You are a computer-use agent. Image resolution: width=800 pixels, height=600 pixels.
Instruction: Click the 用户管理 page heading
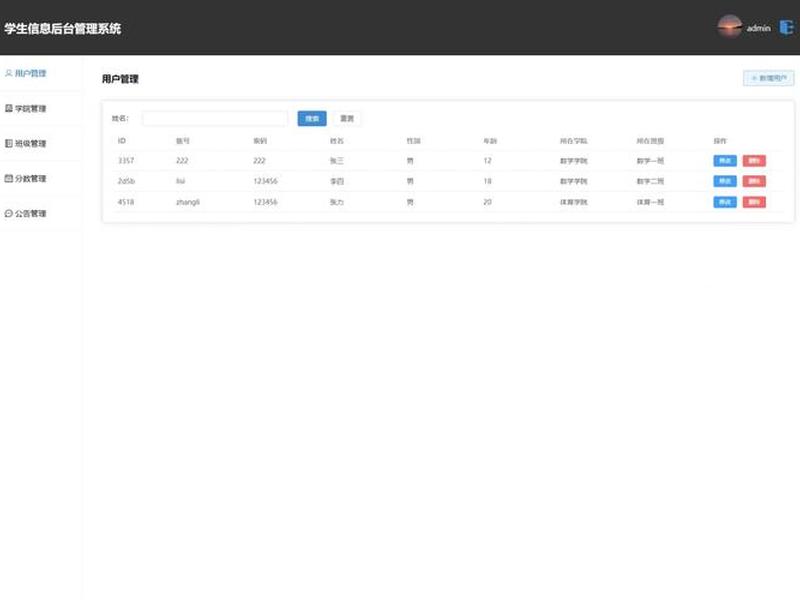click(x=120, y=79)
